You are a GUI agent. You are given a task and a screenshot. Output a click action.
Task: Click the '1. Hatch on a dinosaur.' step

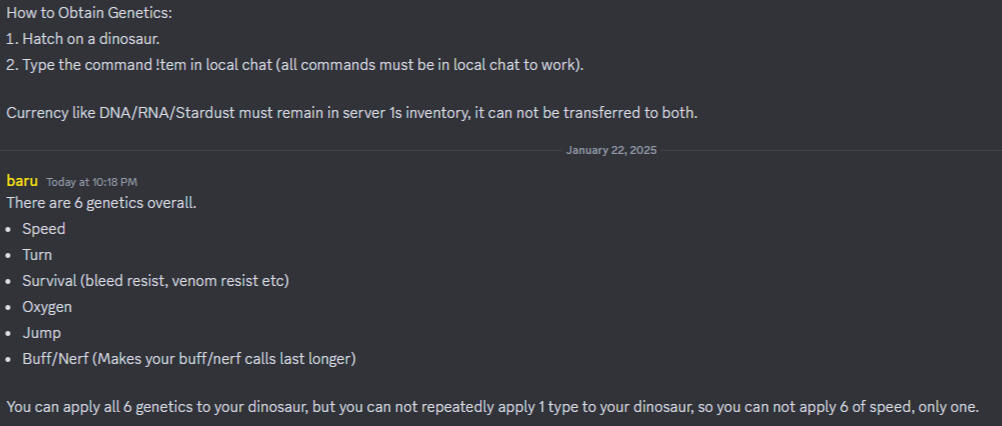pyautogui.click(x=83, y=39)
